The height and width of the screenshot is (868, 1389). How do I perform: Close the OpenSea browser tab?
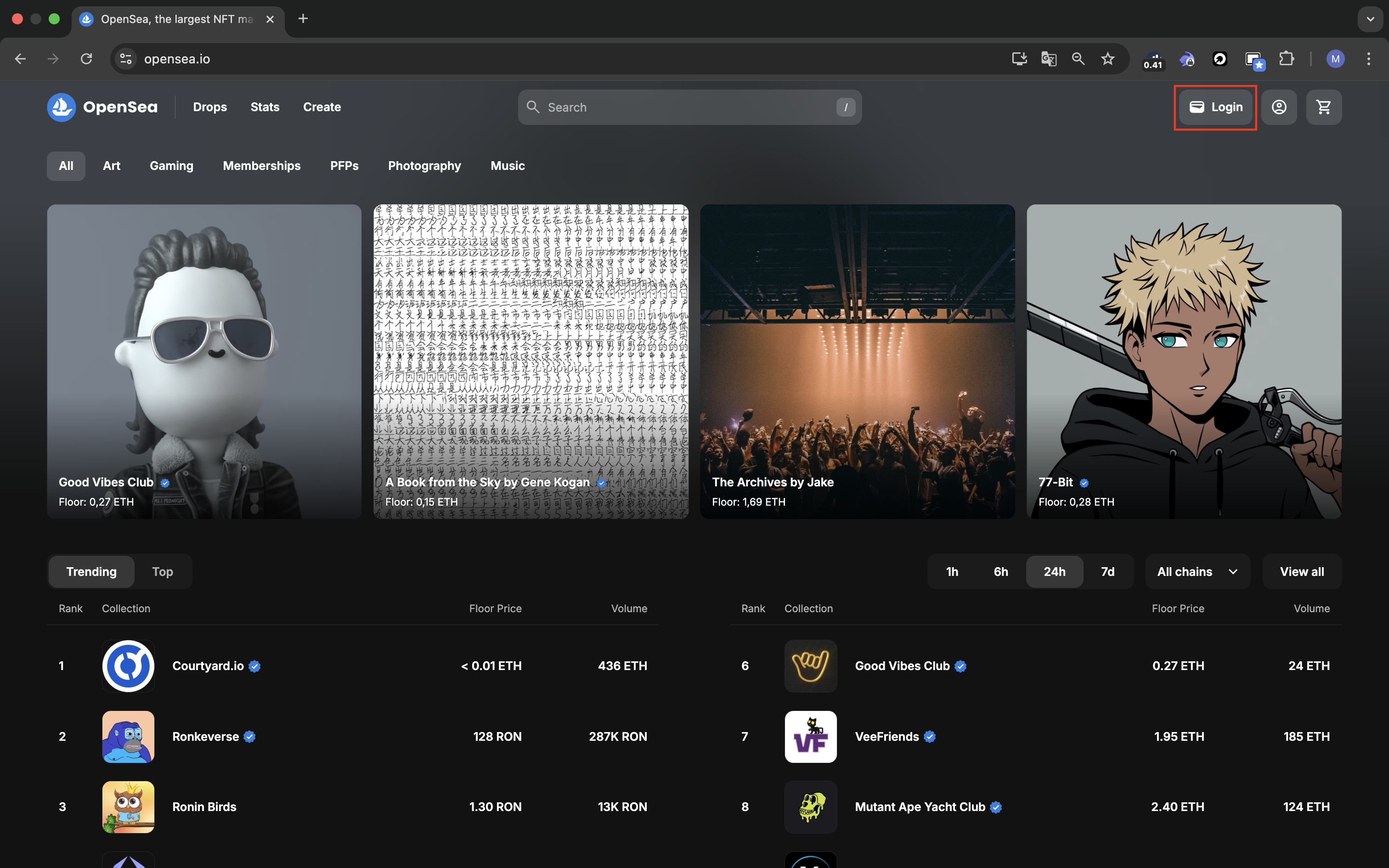click(270, 19)
